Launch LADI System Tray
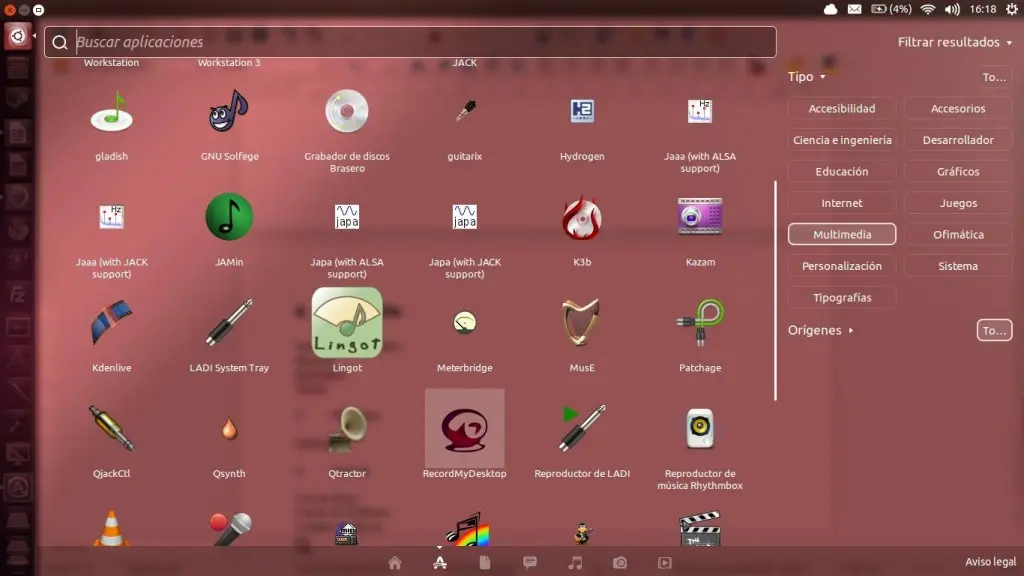Viewport: 1024px width, 576px height. pos(229,323)
